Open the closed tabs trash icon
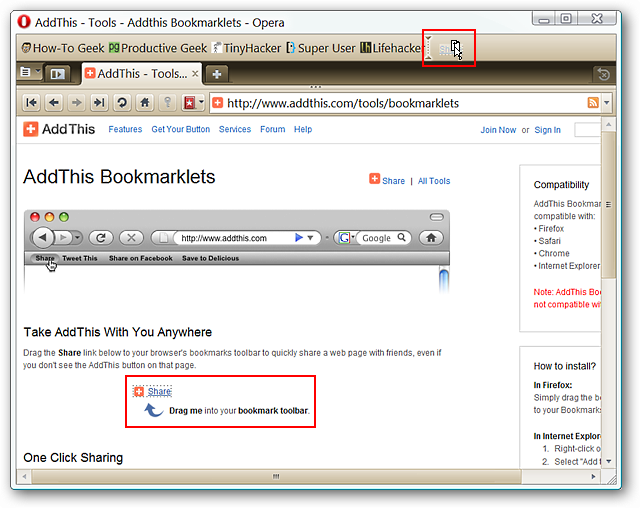Screen dimensions: 640x508 point(604,74)
